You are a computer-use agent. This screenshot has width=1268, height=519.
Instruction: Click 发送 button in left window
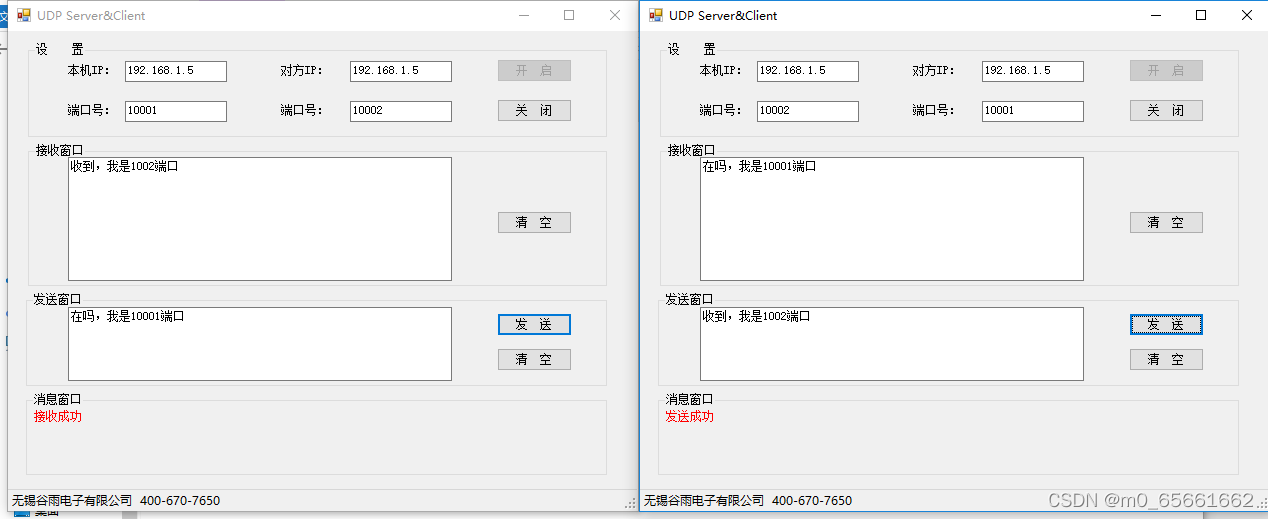pyautogui.click(x=534, y=325)
